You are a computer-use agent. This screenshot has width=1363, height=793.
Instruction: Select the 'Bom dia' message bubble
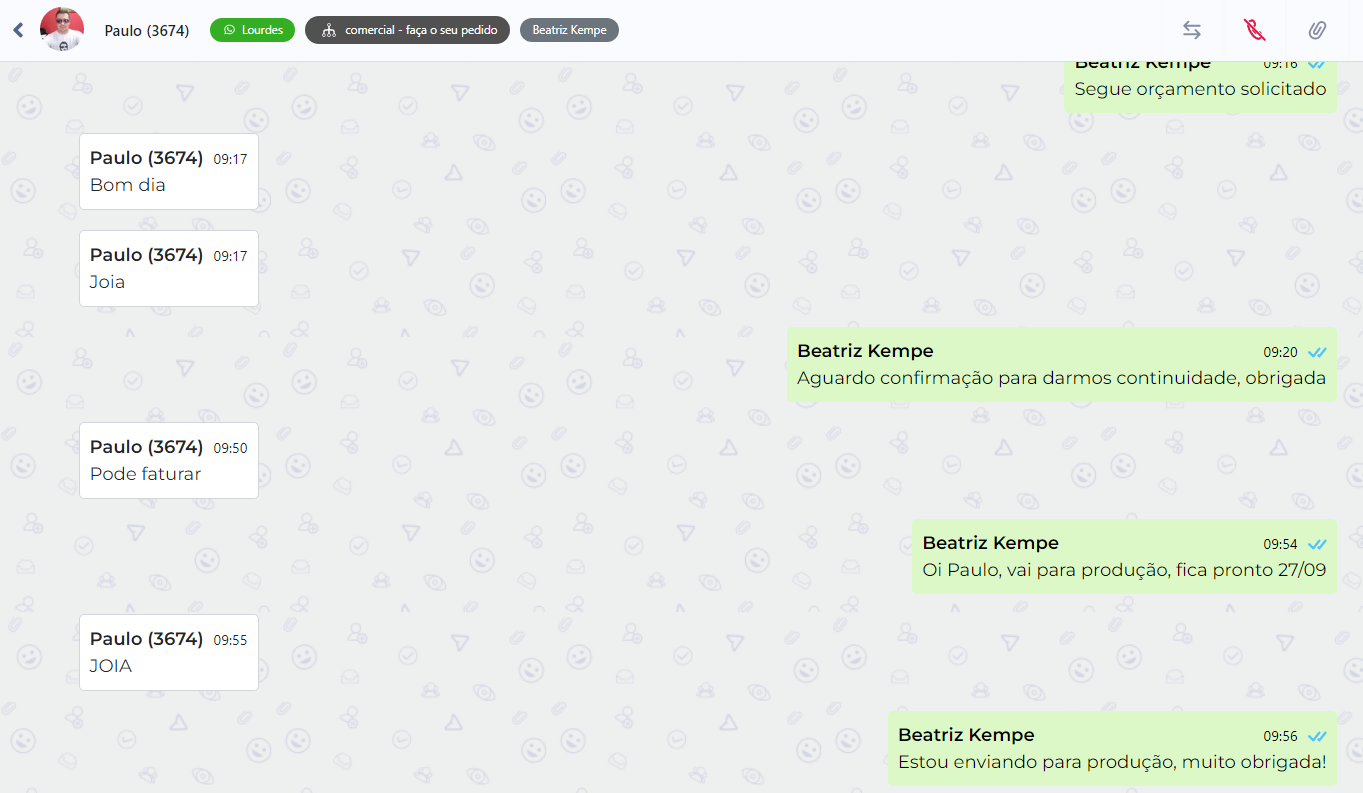click(168, 172)
